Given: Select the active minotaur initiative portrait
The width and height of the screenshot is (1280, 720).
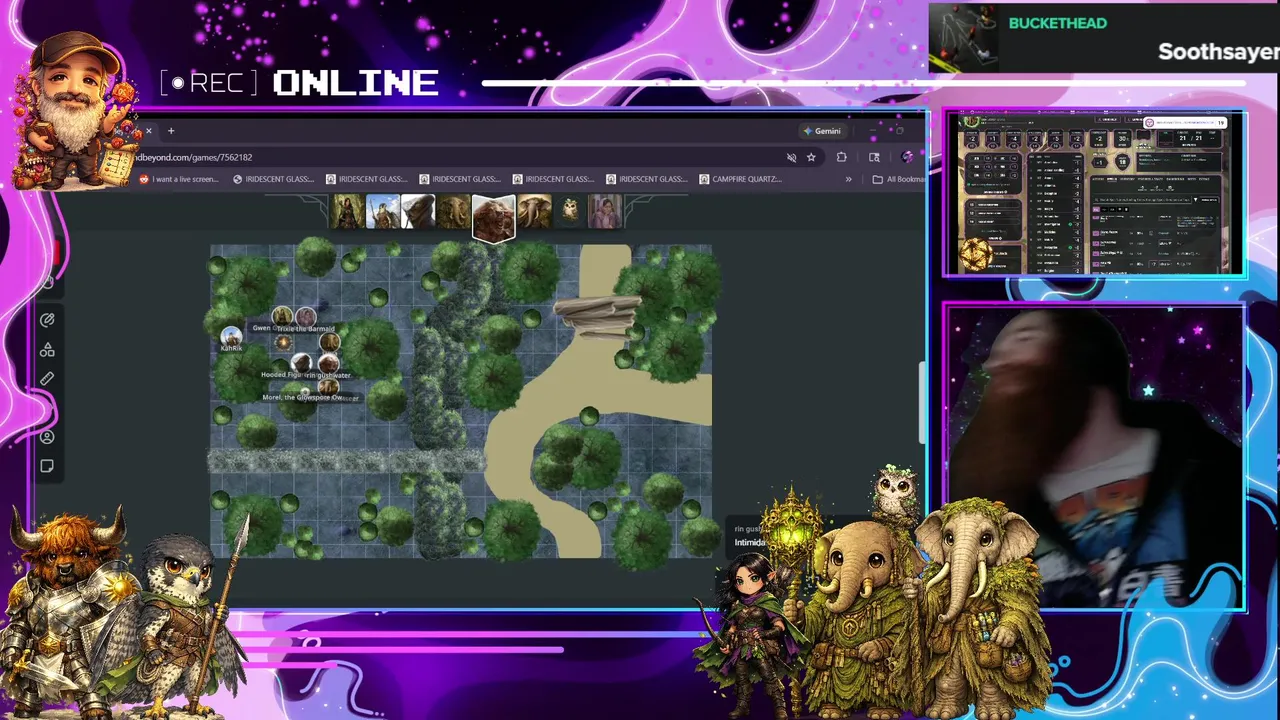Looking at the screenshot, I should tap(494, 218).
